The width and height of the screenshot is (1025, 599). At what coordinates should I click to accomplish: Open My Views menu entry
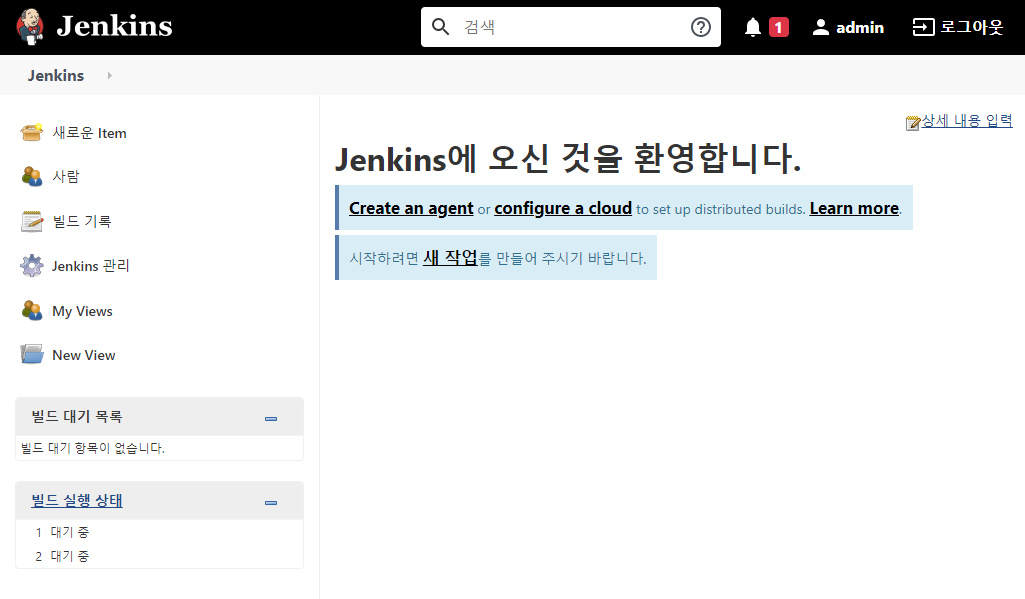(82, 311)
